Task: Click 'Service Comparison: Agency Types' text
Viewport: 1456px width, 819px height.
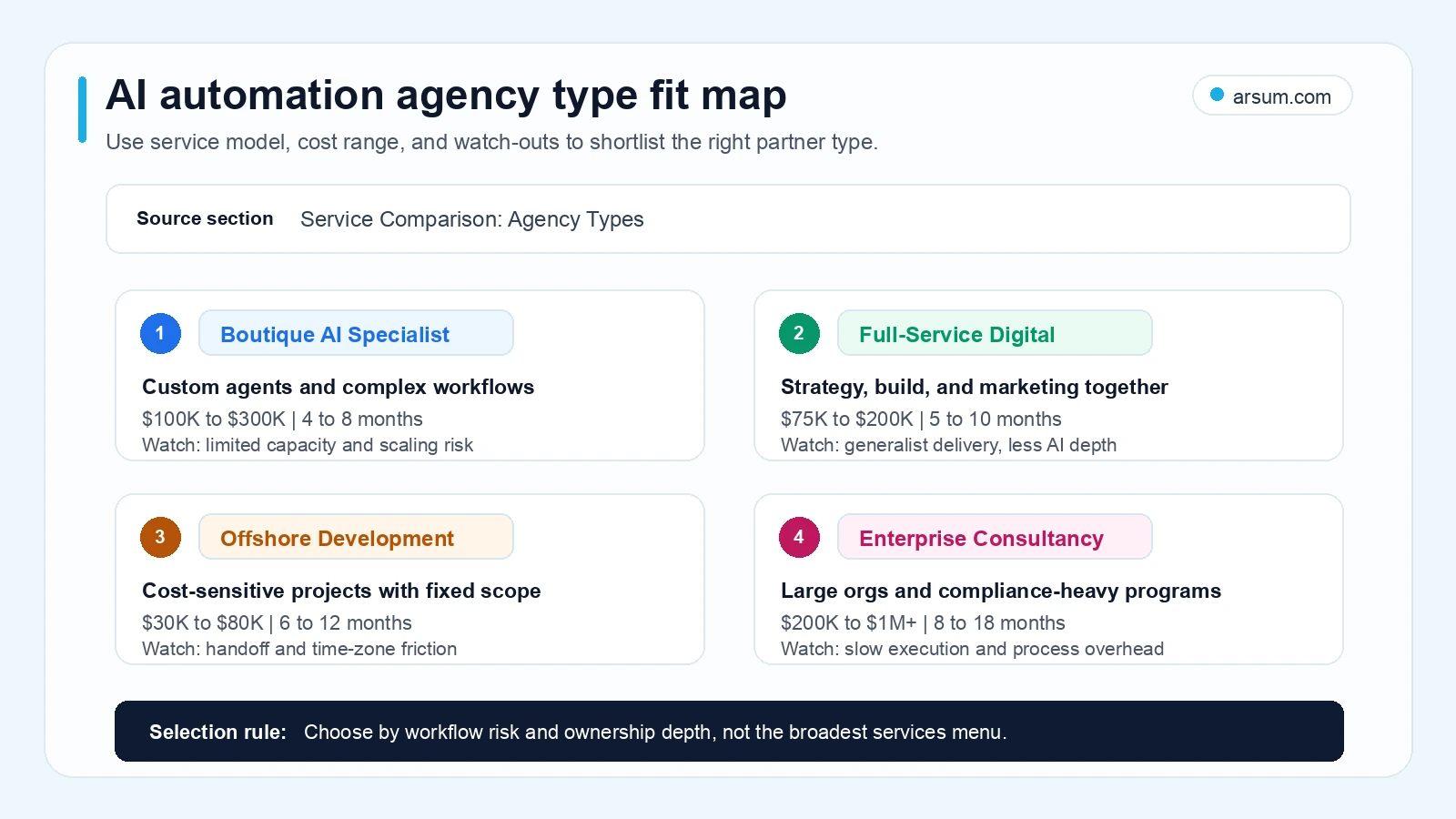Action: point(471,219)
